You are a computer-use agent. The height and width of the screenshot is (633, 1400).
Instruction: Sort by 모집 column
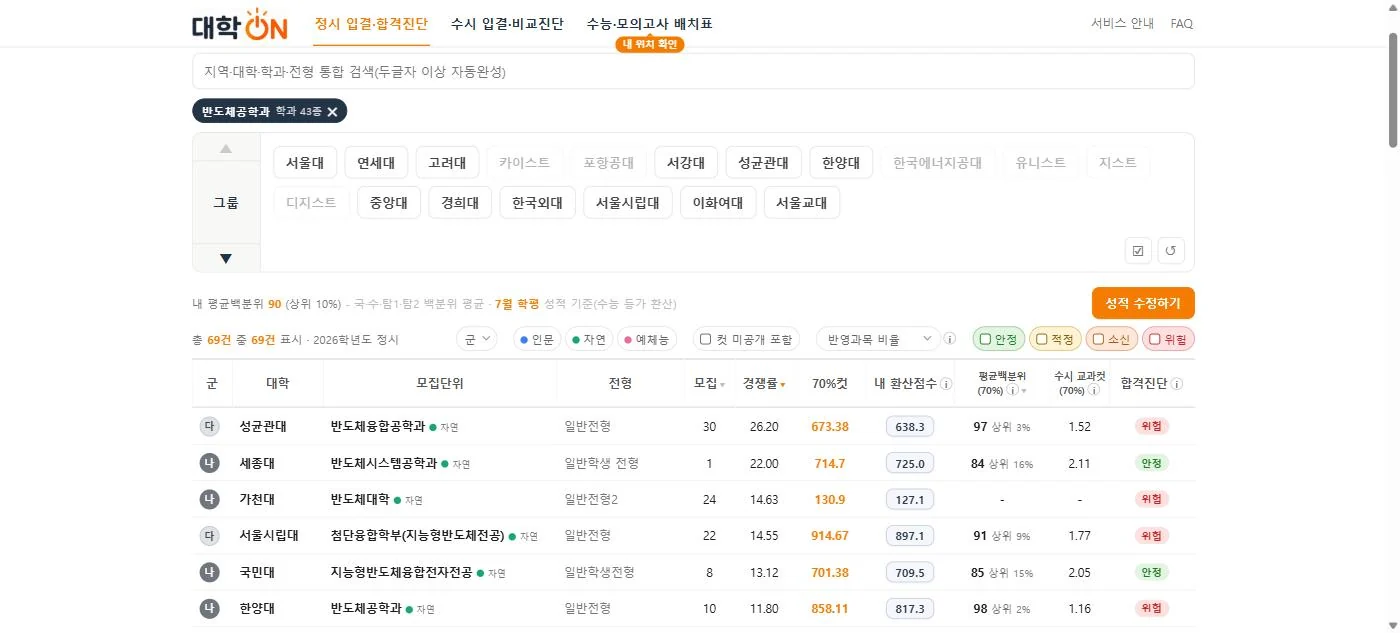click(709, 383)
